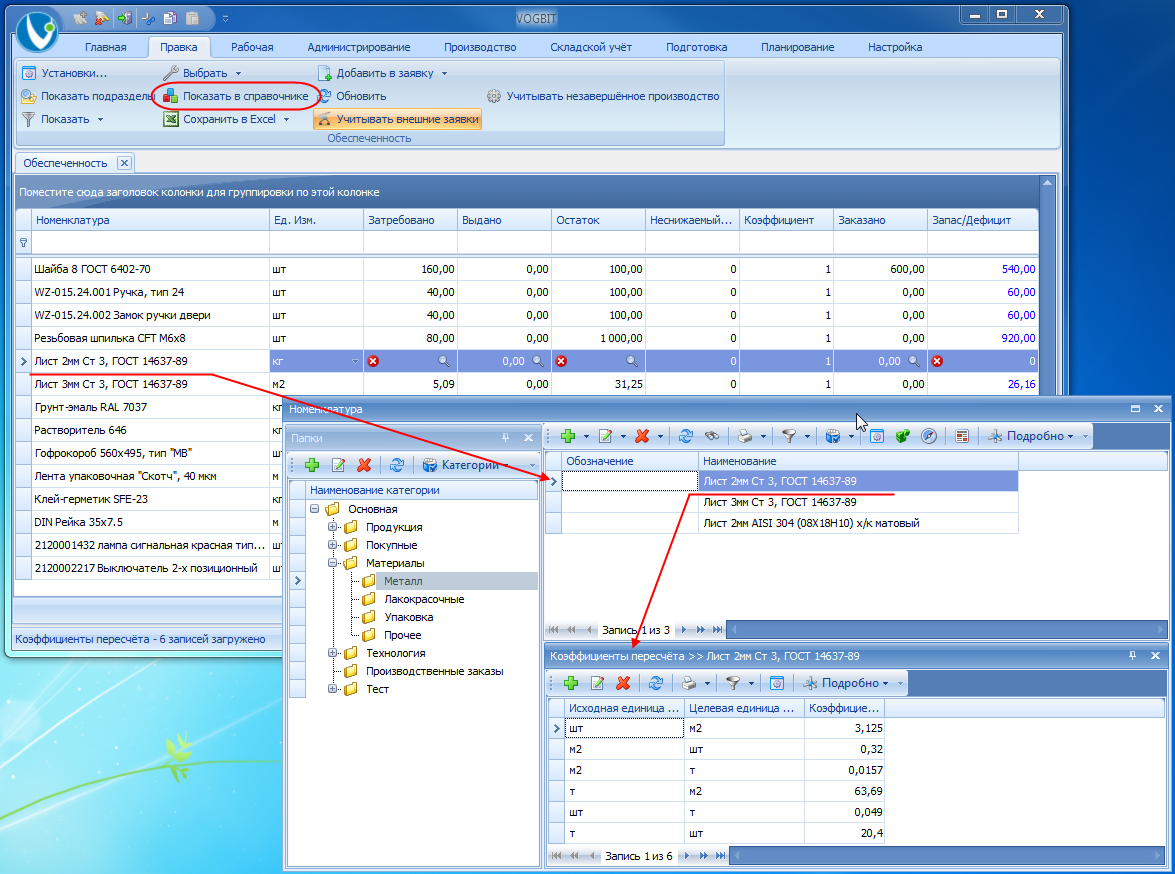
Task: Expand the Продукция folder node
Action: click(x=332, y=527)
